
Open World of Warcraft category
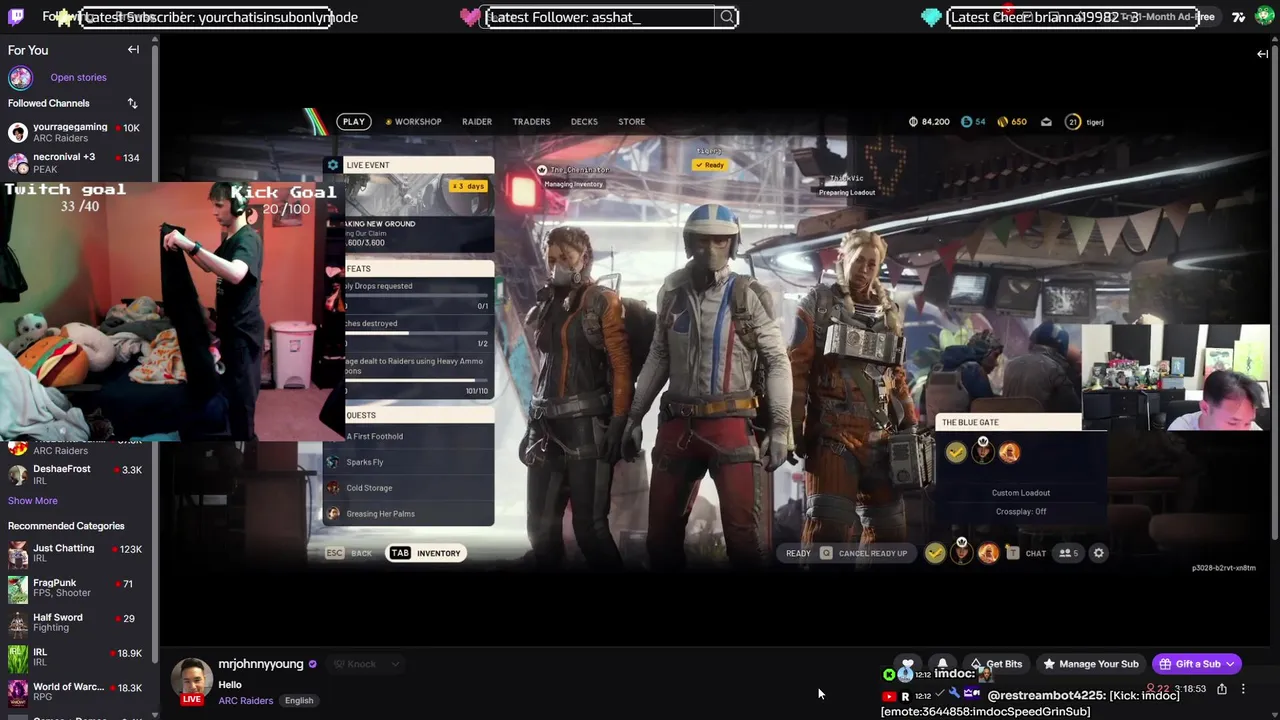click(x=74, y=692)
